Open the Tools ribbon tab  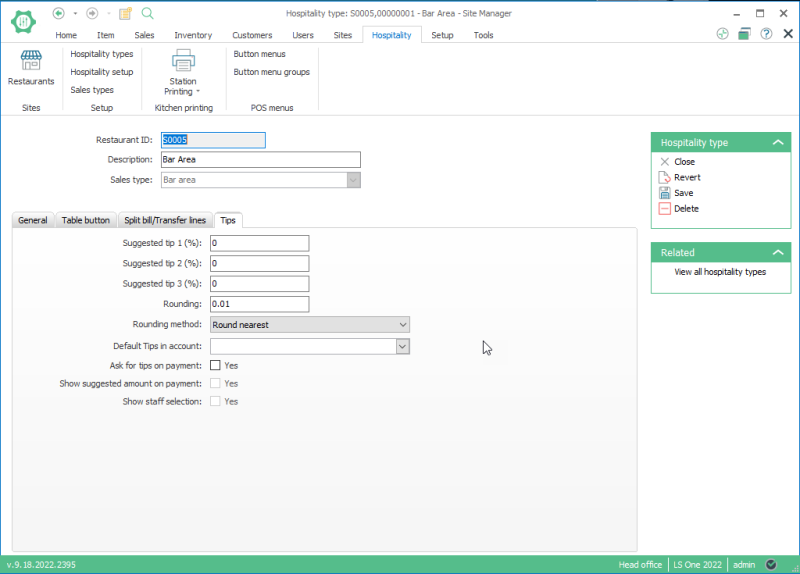[x=483, y=35]
